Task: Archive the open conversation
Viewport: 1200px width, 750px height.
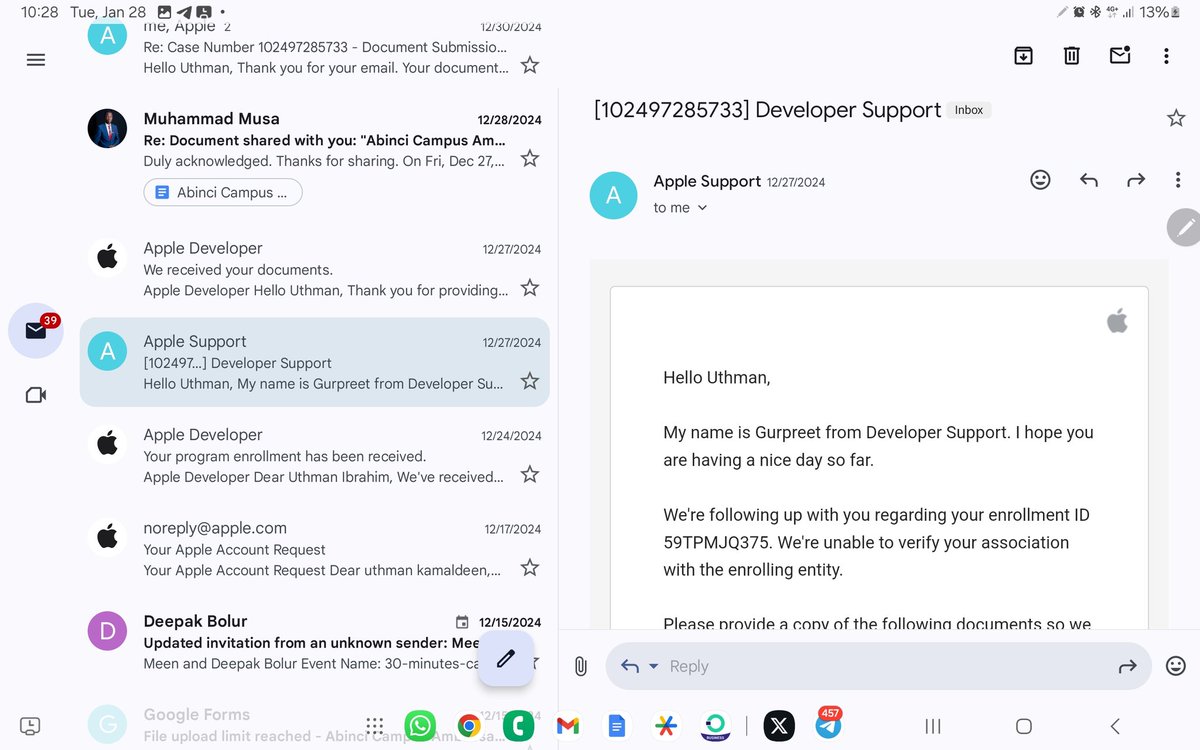Action: tap(1023, 56)
